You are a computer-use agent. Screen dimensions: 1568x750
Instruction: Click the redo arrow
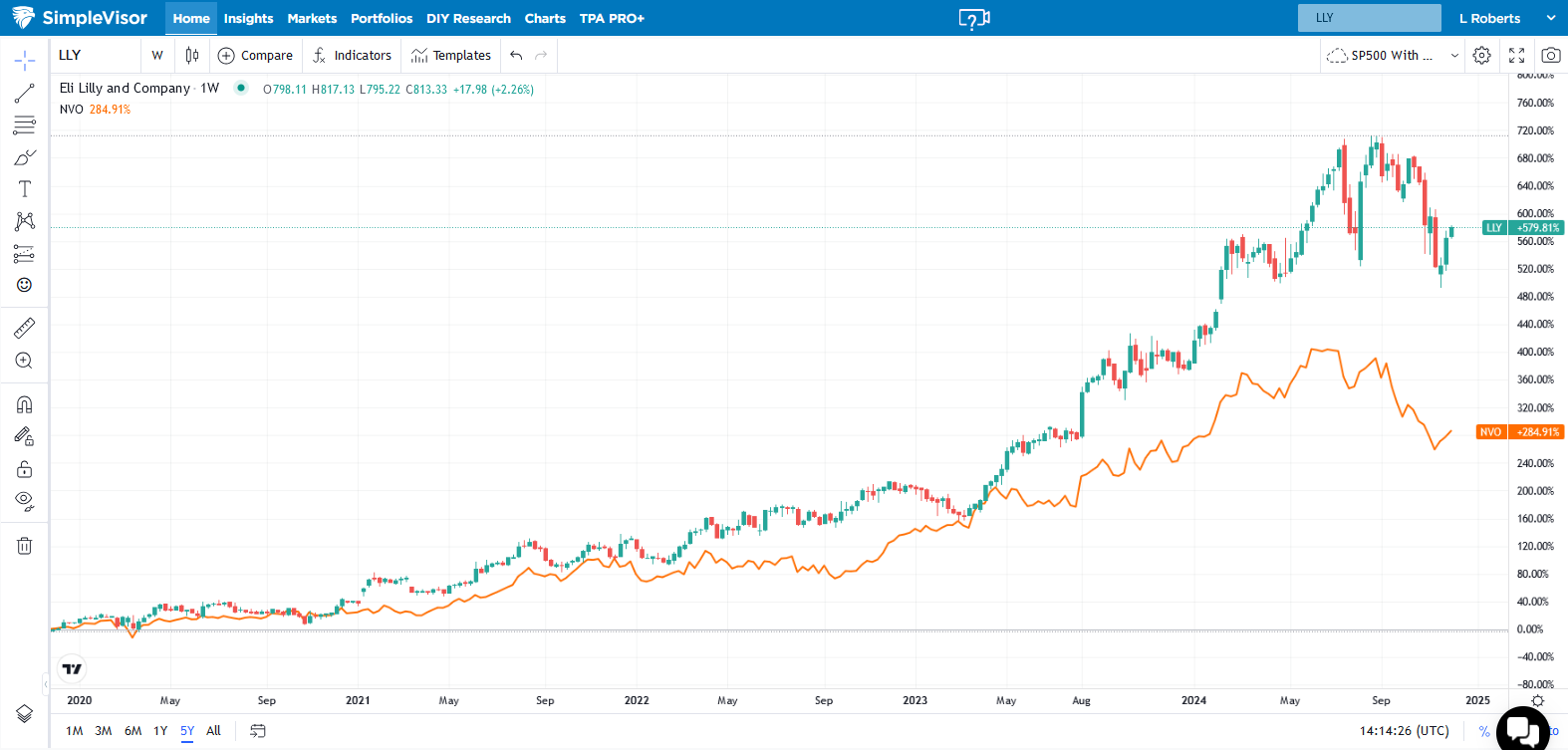[x=541, y=55]
